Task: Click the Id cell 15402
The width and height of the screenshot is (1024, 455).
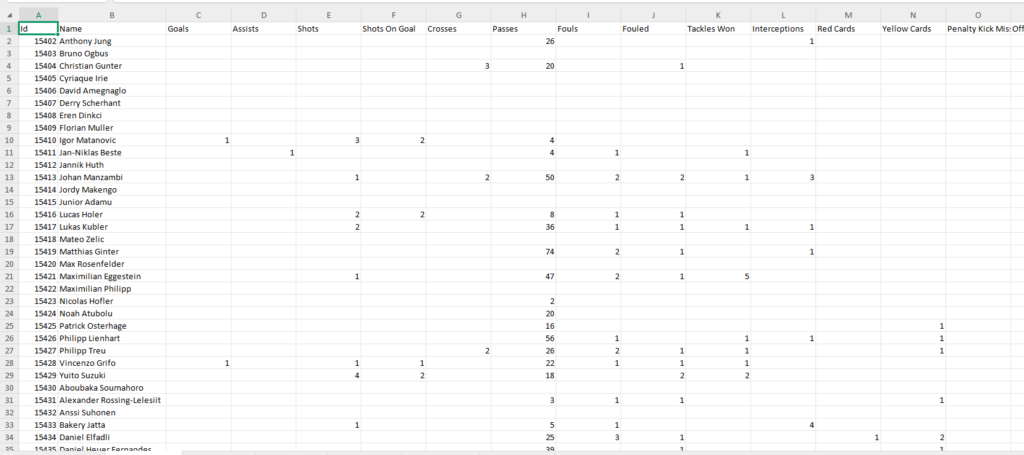Action: [37, 41]
